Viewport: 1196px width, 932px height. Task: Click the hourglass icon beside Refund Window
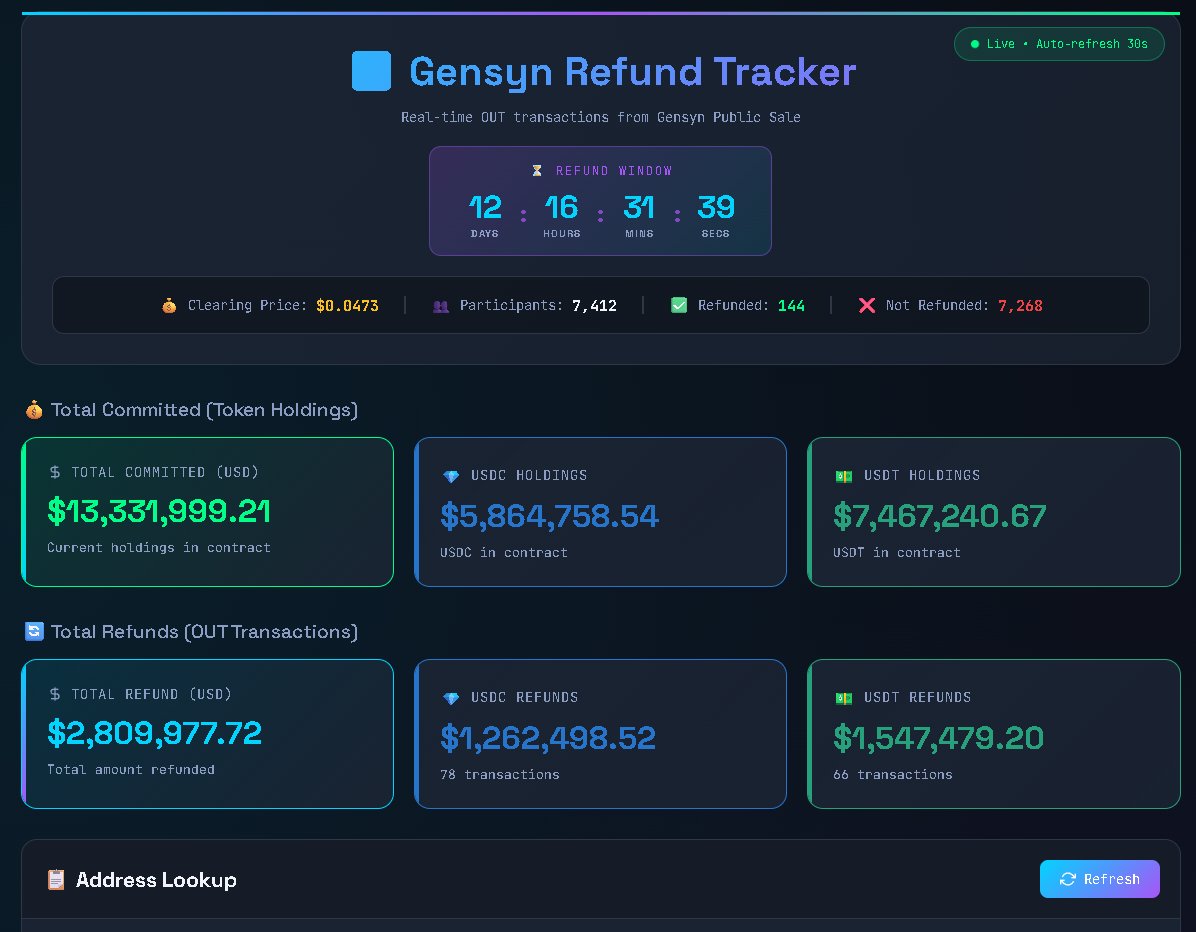(537, 171)
